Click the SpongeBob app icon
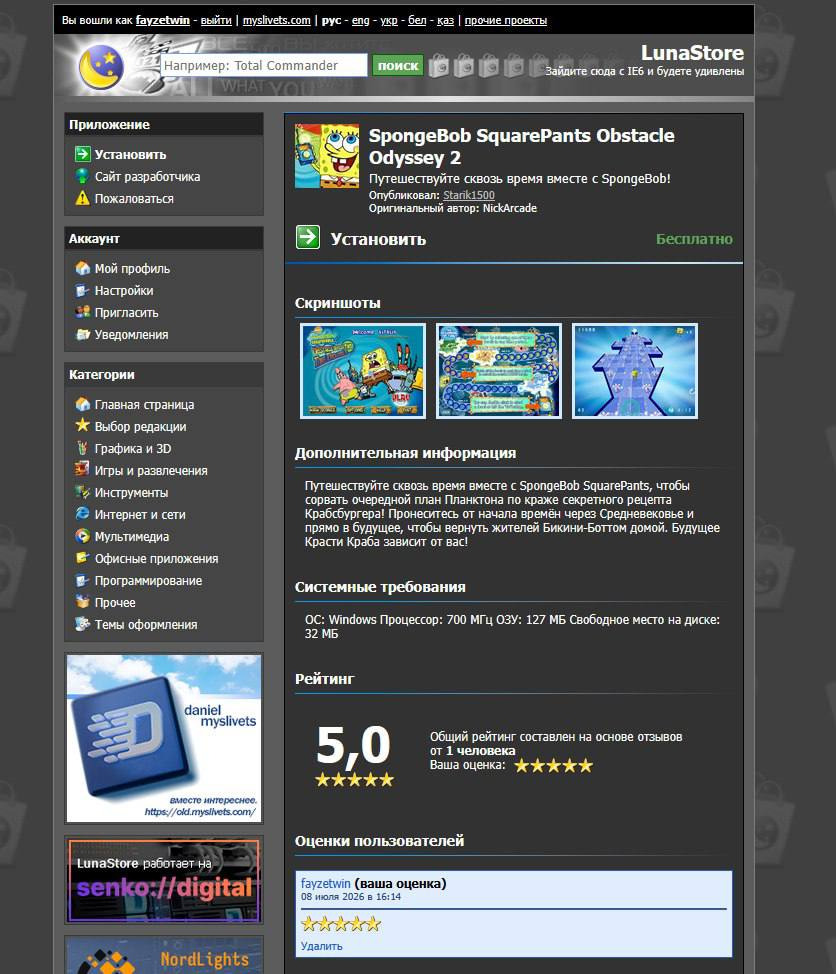The width and height of the screenshot is (836, 974). tap(327, 156)
